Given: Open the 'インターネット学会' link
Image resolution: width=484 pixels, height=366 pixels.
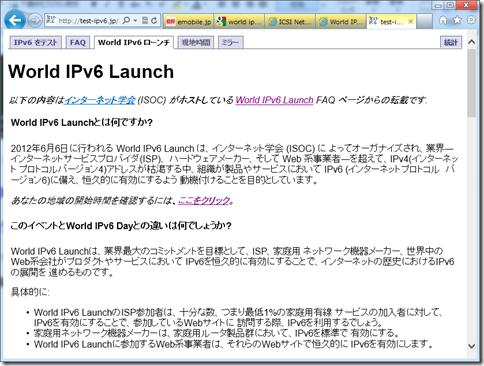Looking at the screenshot, I should pos(100,100).
